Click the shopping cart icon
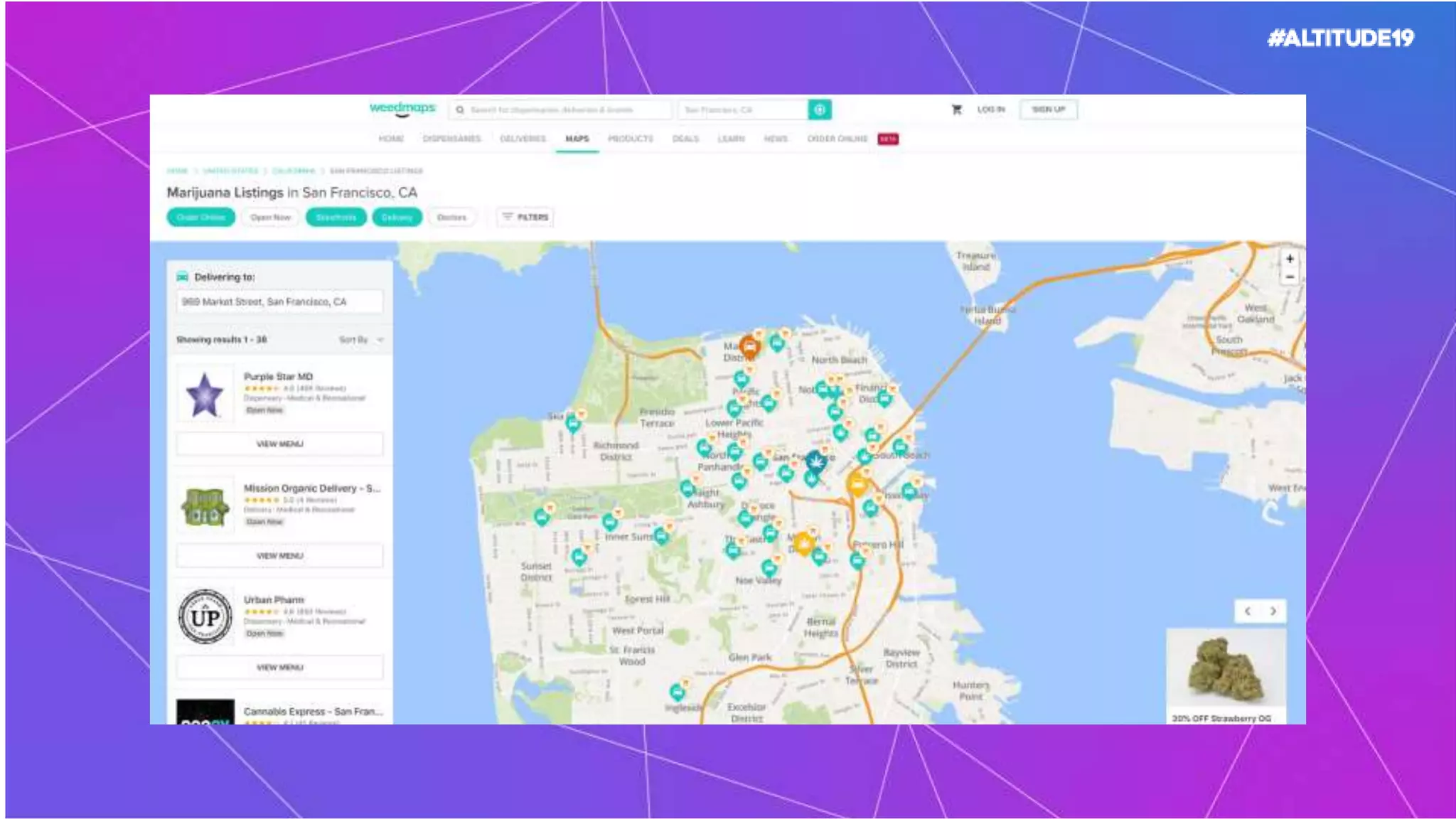This screenshot has width=1456, height=819. coord(957,109)
